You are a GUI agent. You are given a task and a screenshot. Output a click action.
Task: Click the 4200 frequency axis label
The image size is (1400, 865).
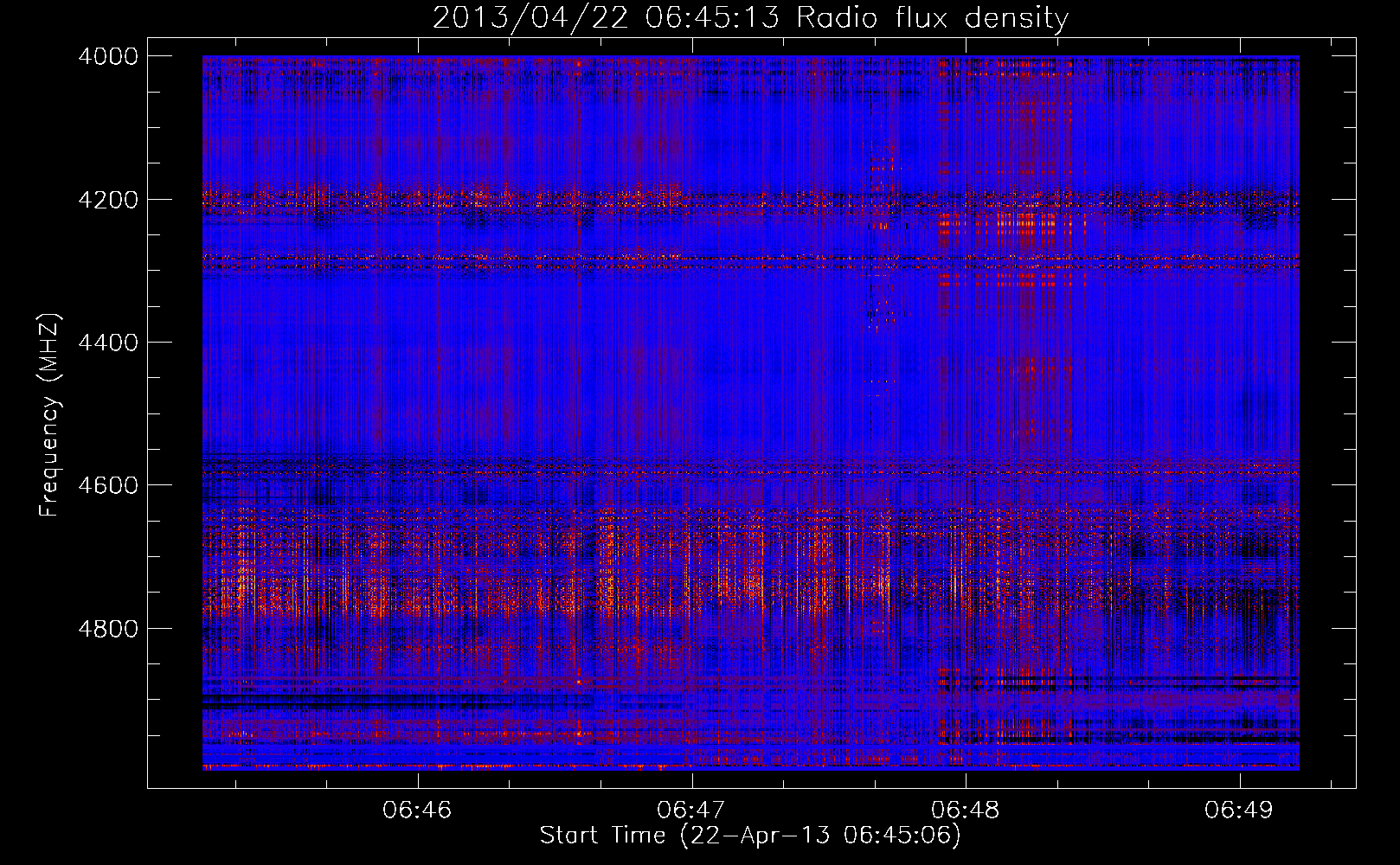click(107, 200)
